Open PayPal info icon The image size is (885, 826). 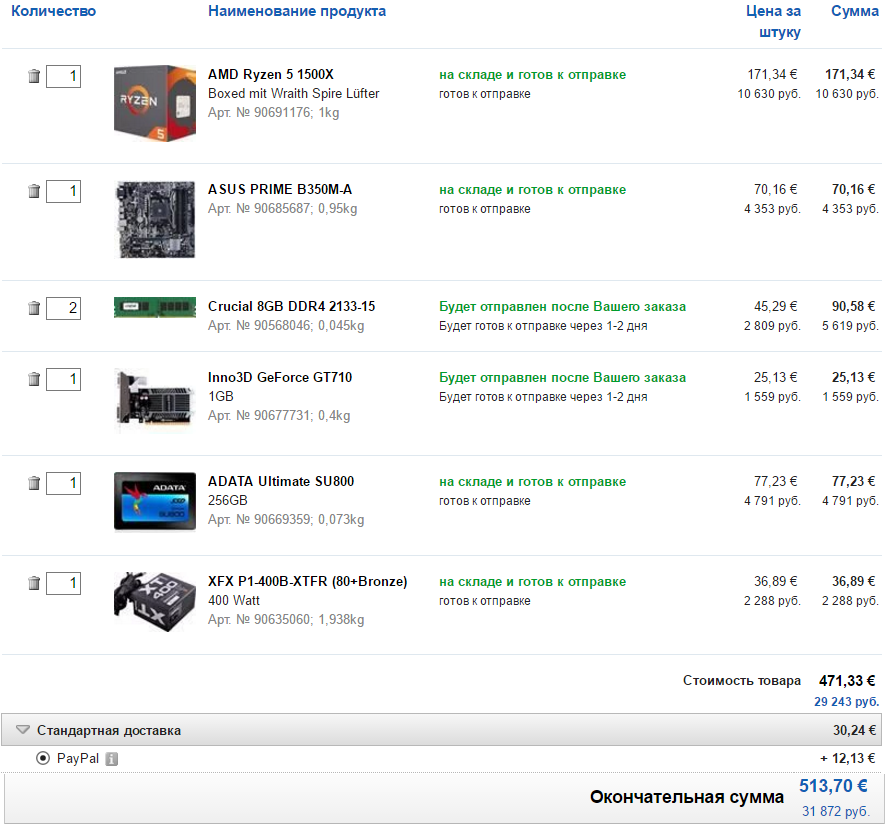112,759
